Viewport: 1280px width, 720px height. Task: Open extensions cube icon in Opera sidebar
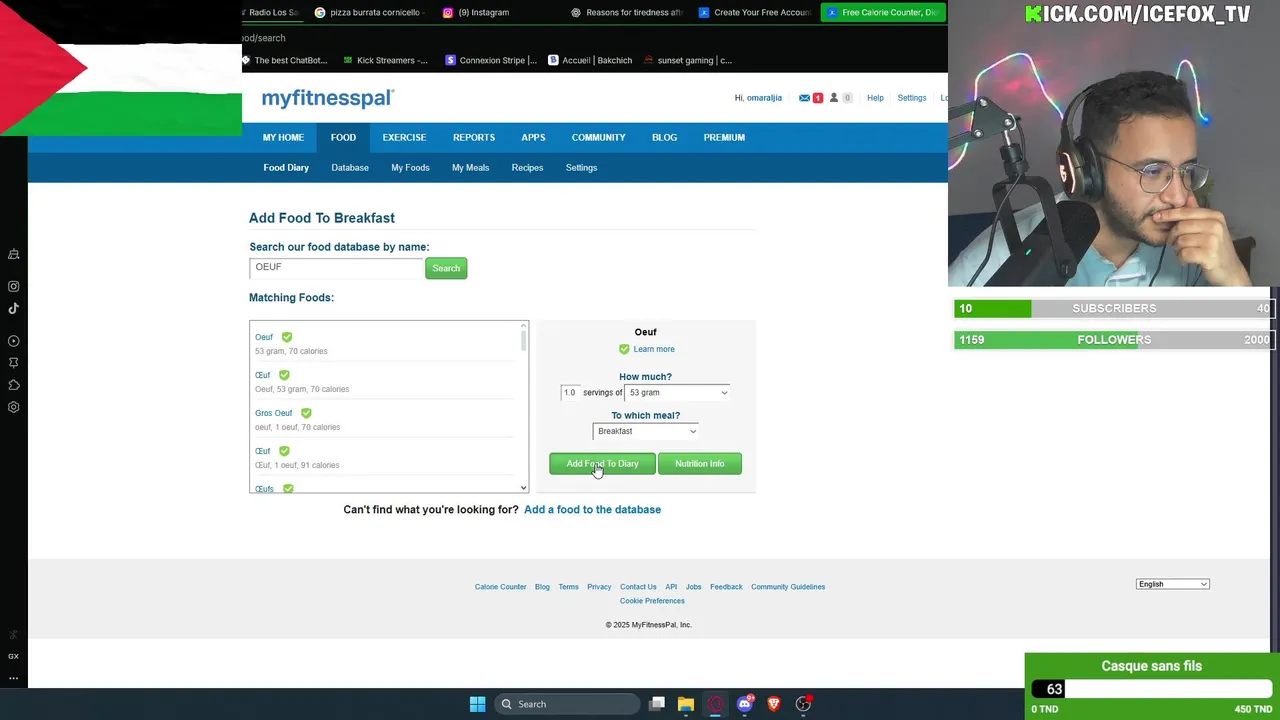coord(14,385)
